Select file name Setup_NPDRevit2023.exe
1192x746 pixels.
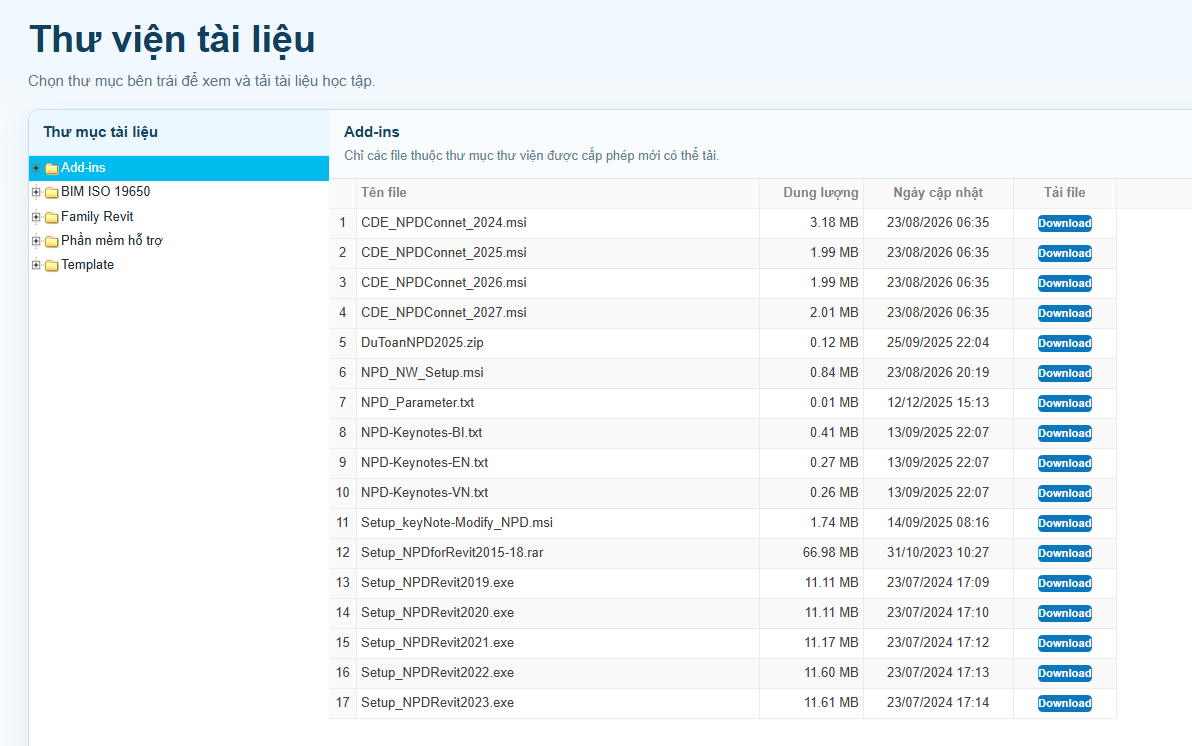pyautogui.click(x=437, y=703)
